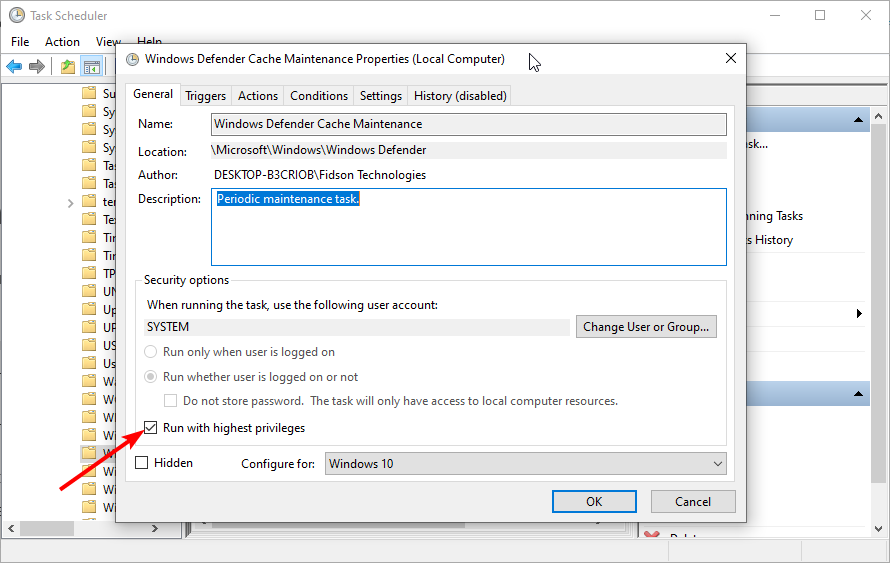
Task: Click the Back arrow toolbar icon
Action: [x=14, y=66]
